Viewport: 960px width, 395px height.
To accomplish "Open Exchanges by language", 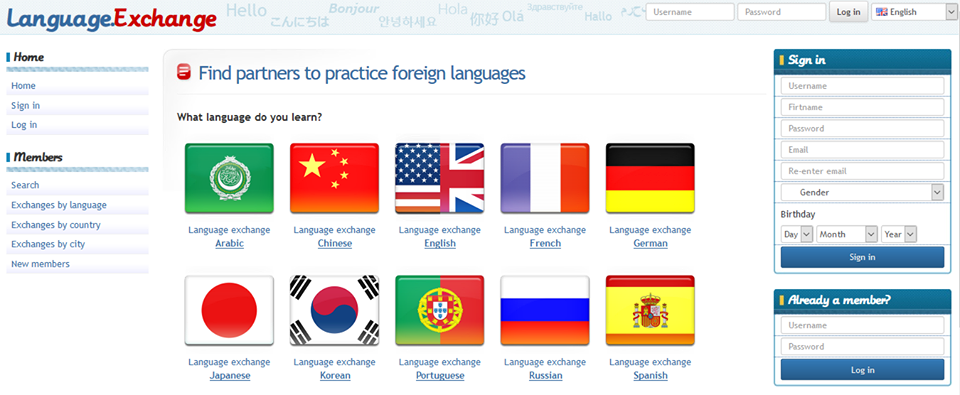I will pyautogui.click(x=59, y=205).
